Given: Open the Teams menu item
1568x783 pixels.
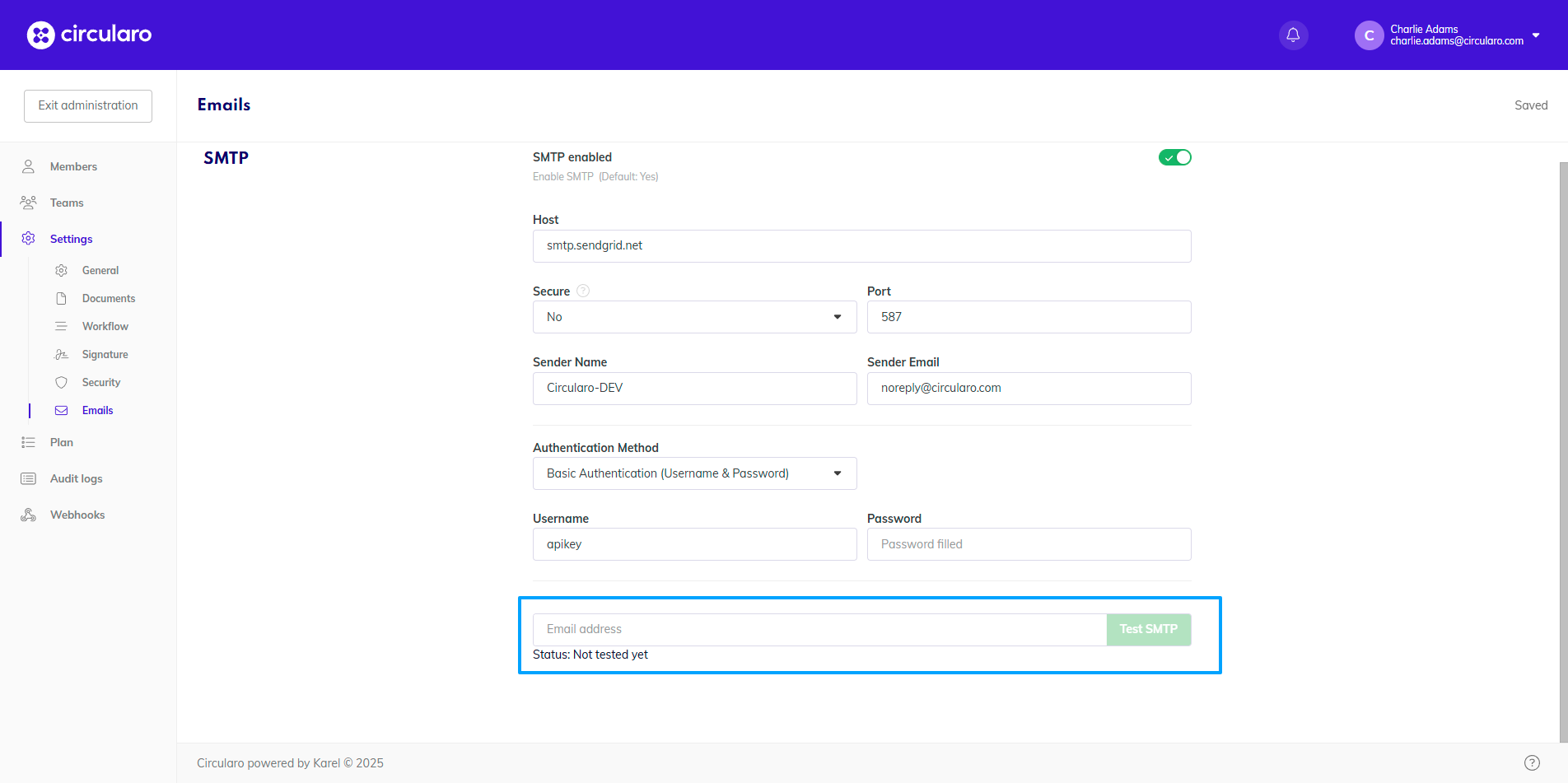Looking at the screenshot, I should point(67,203).
